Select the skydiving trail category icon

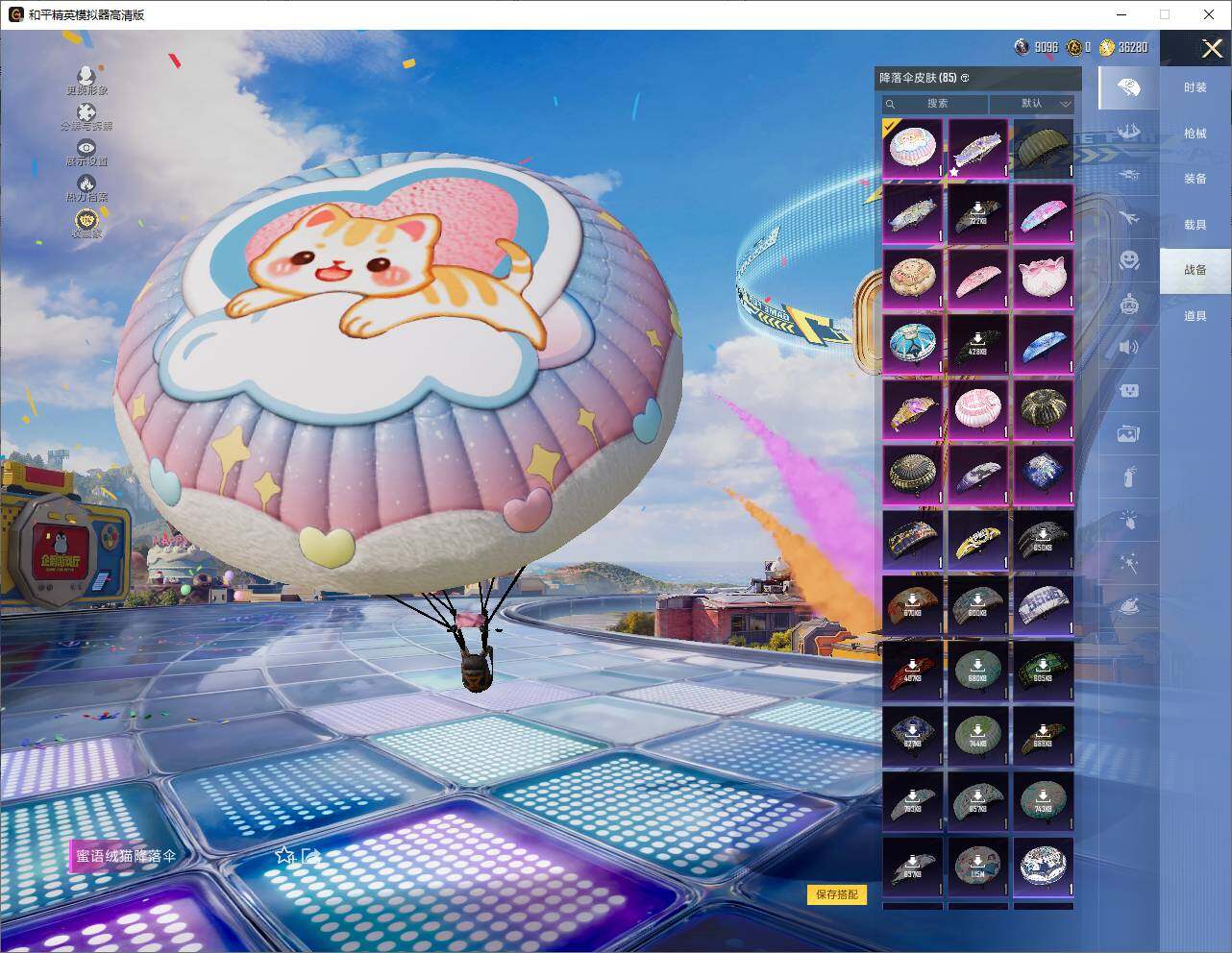[x=1129, y=131]
